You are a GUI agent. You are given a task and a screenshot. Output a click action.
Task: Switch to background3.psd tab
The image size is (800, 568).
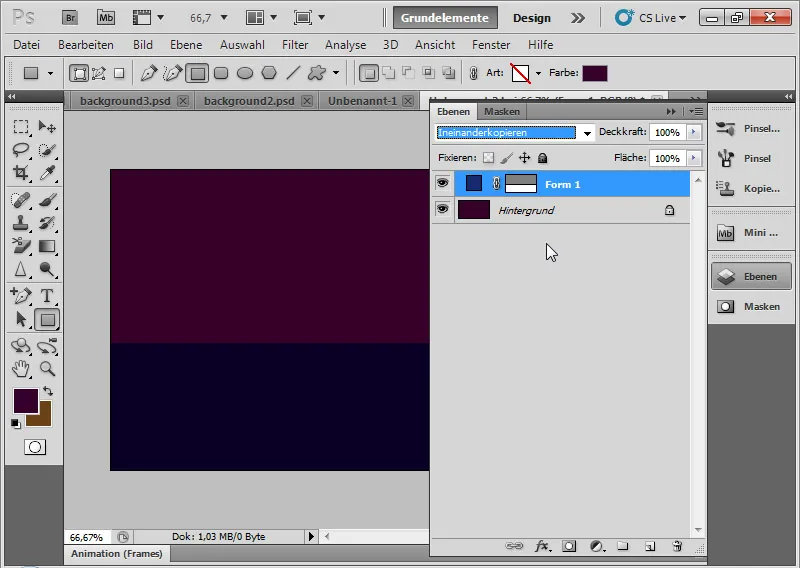[x=125, y=101]
